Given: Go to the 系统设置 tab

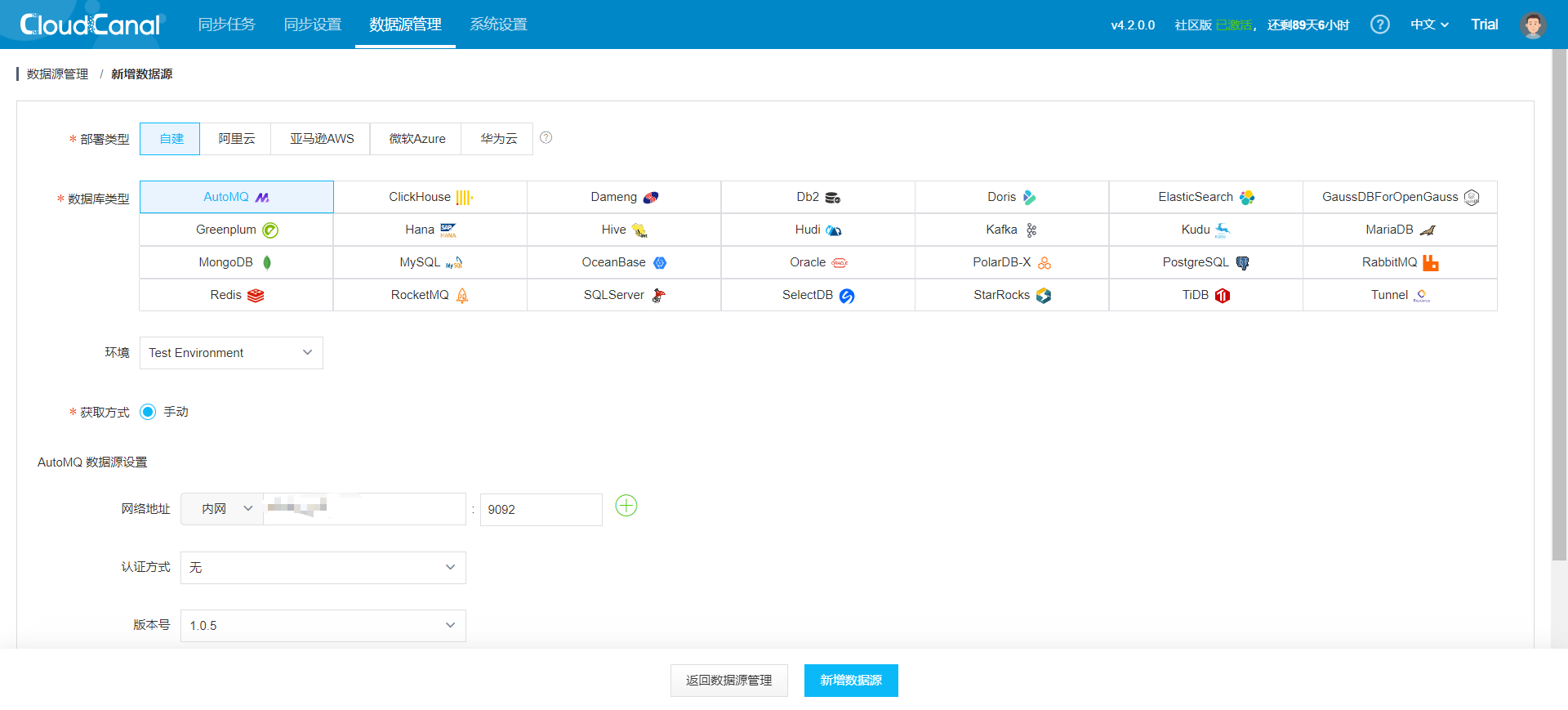Looking at the screenshot, I should coord(498,25).
